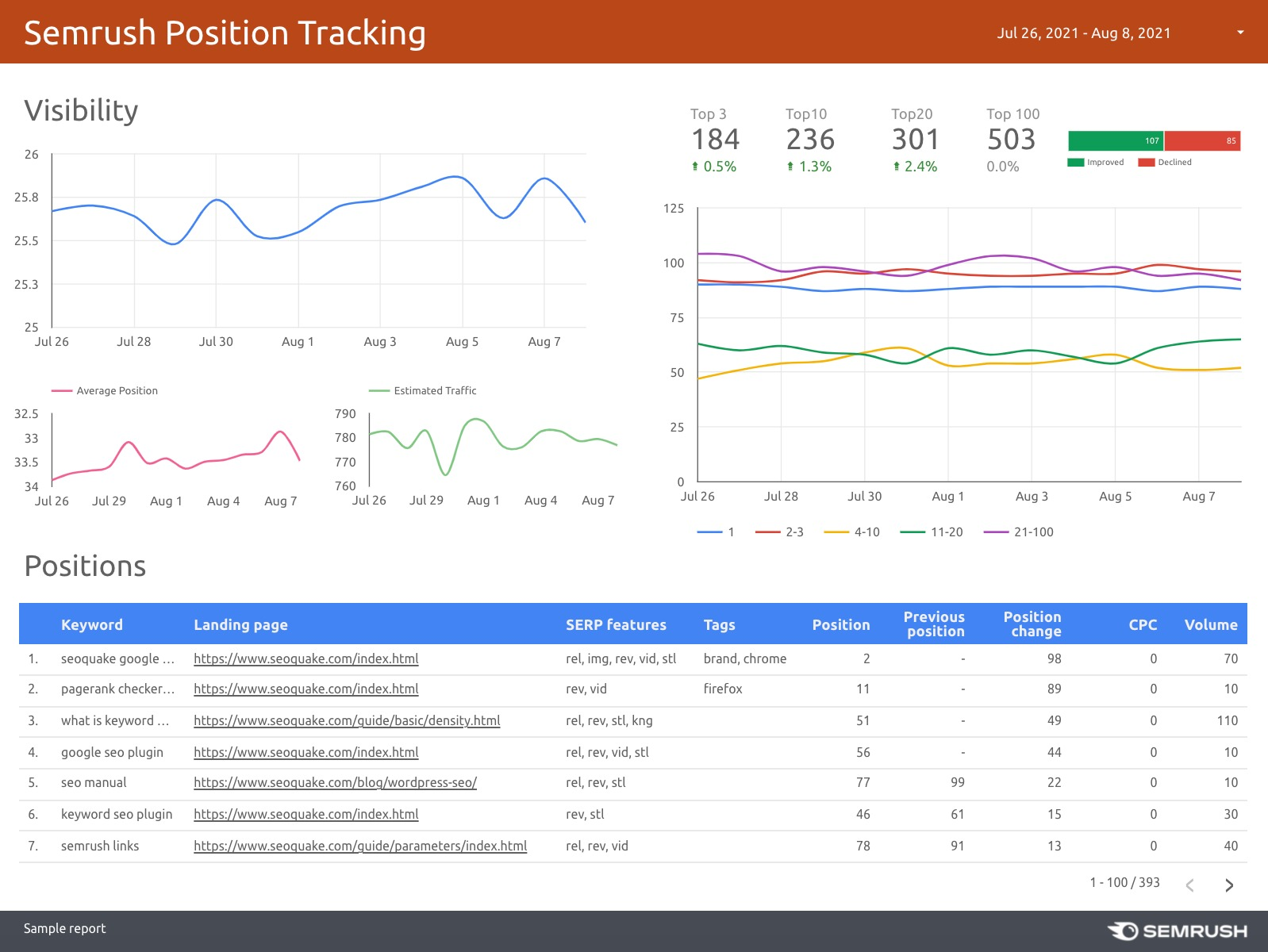This screenshot has width=1268, height=952.
Task: Open the date range dropdown arrow
Action: 1240,33
